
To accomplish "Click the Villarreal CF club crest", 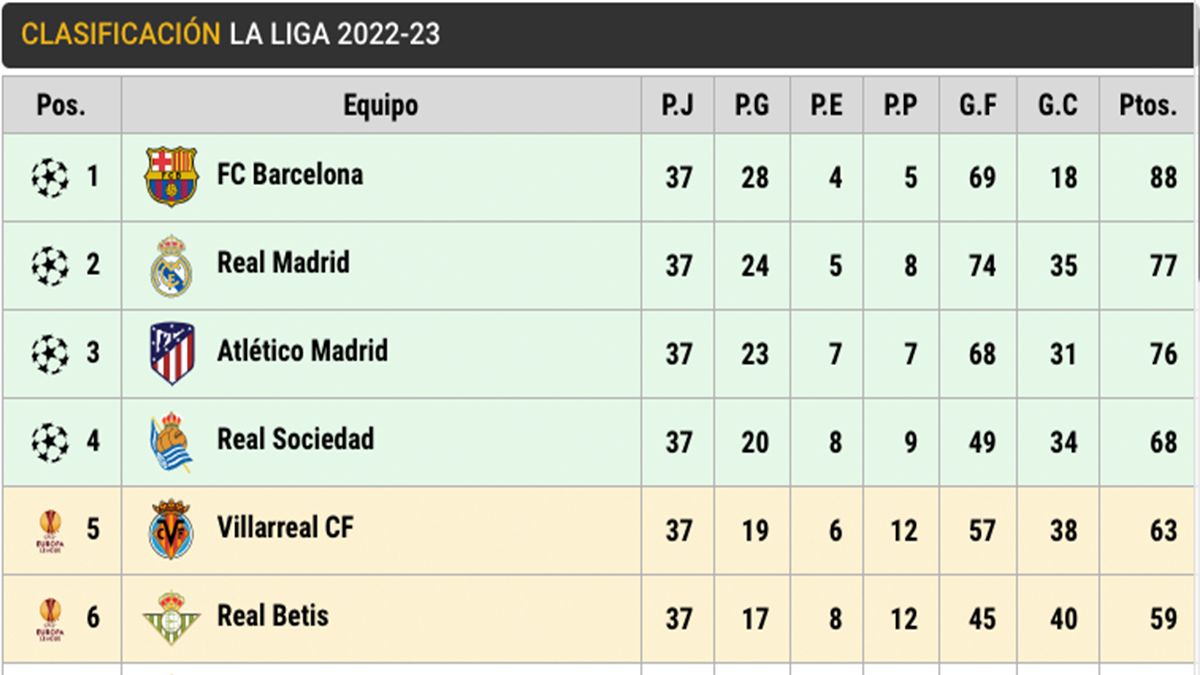I will click(171, 529).
